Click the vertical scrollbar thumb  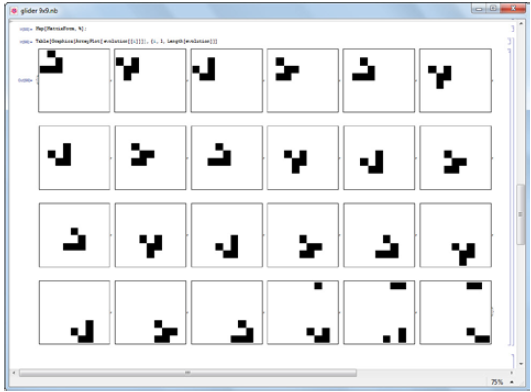coord(520,214)
